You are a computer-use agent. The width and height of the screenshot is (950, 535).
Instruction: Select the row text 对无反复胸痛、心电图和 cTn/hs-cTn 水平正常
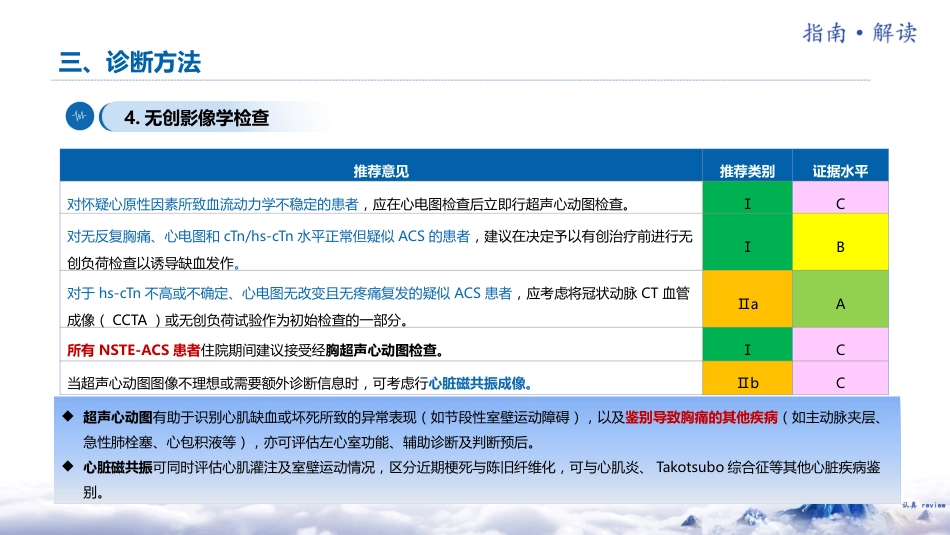pos(210,236)
